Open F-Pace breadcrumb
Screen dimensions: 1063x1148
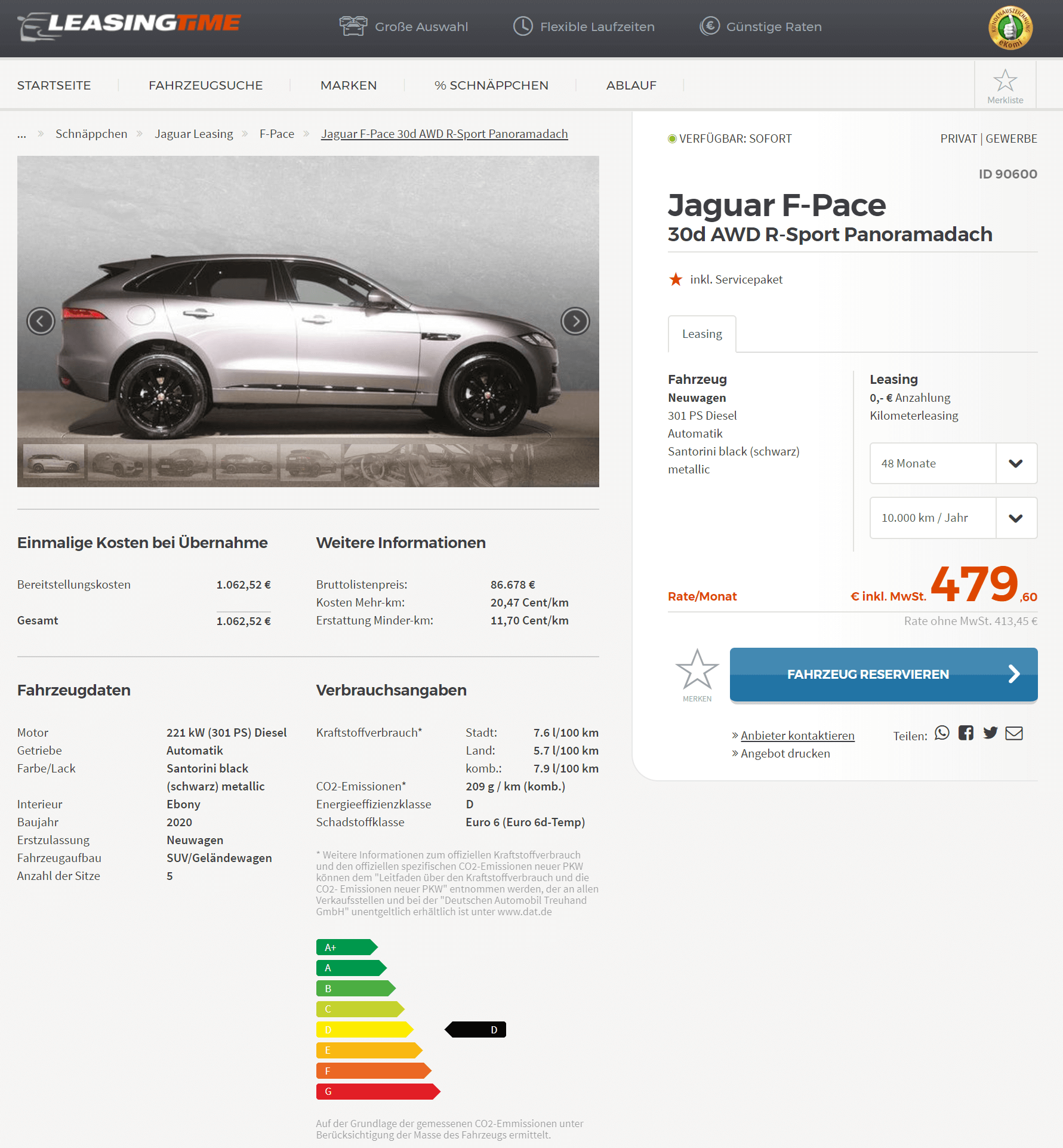click(x=277, y=134)
